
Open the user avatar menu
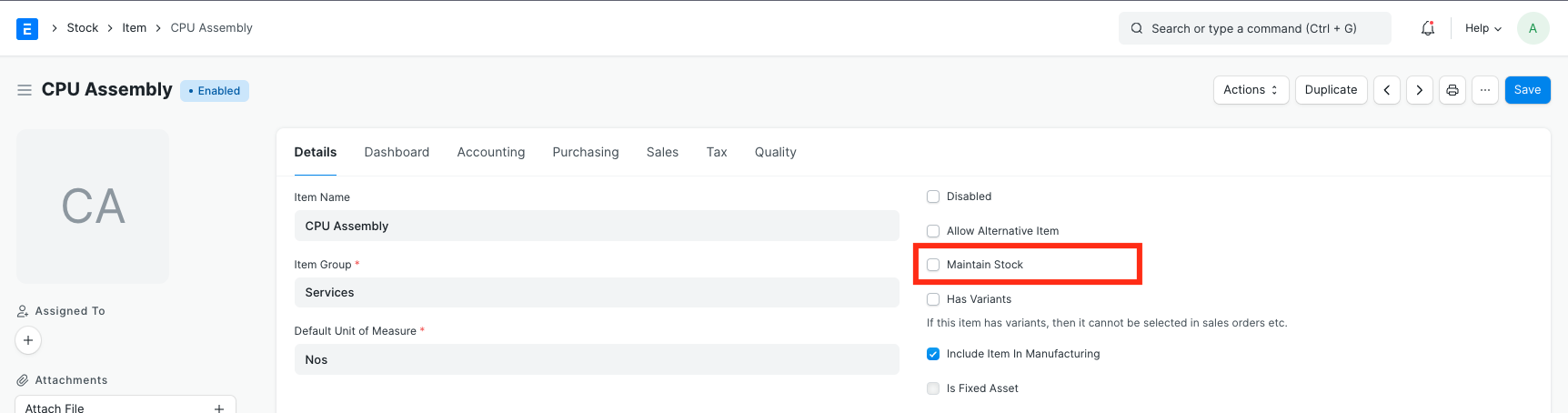pyautogui.click(x=1533, y=28)
